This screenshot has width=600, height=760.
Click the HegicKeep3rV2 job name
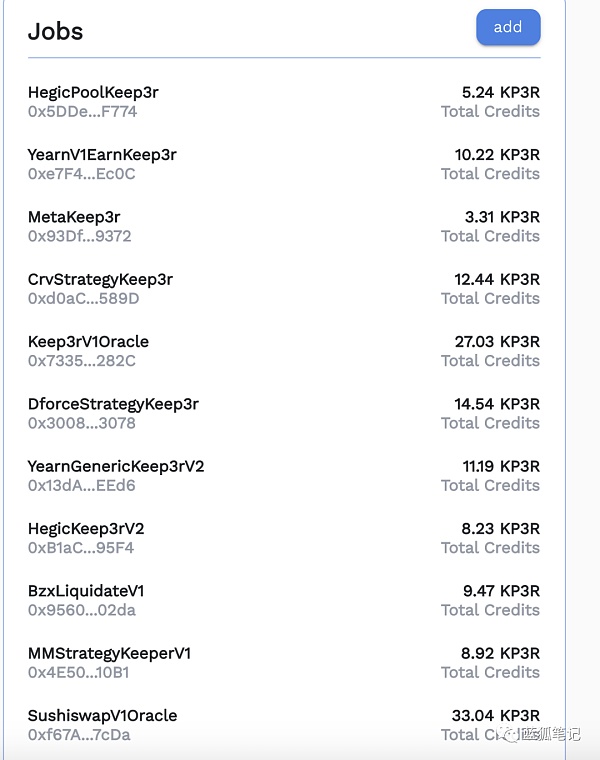pos(86,528)
